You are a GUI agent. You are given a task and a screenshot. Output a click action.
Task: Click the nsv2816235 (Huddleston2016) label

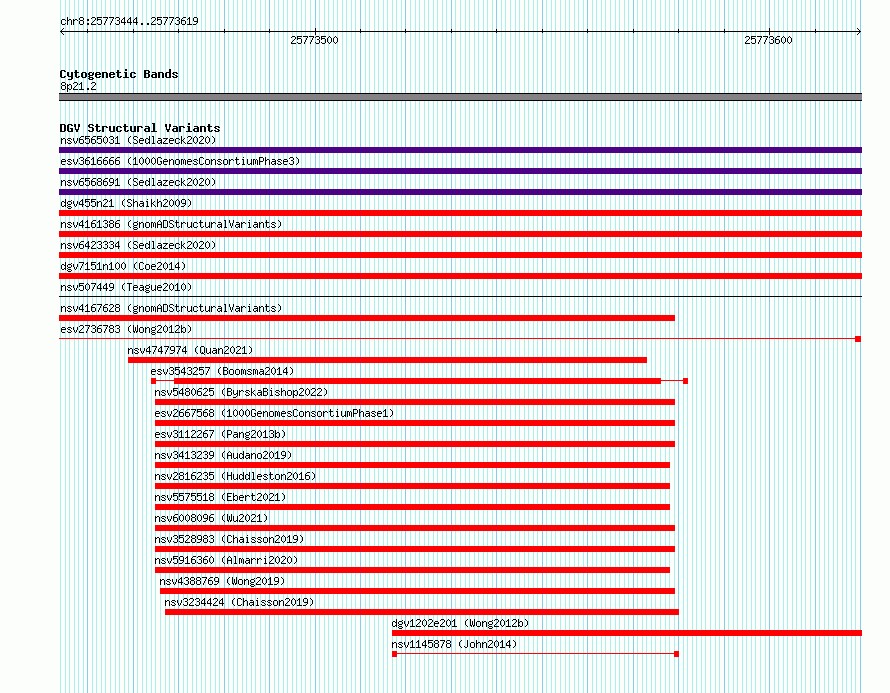235,476
